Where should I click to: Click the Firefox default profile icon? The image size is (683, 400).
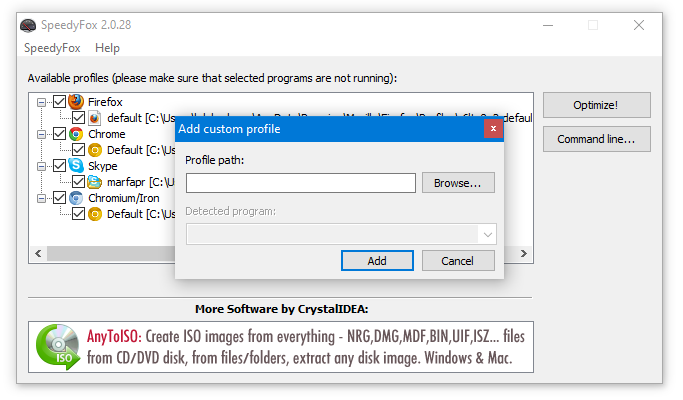[94, 118]
